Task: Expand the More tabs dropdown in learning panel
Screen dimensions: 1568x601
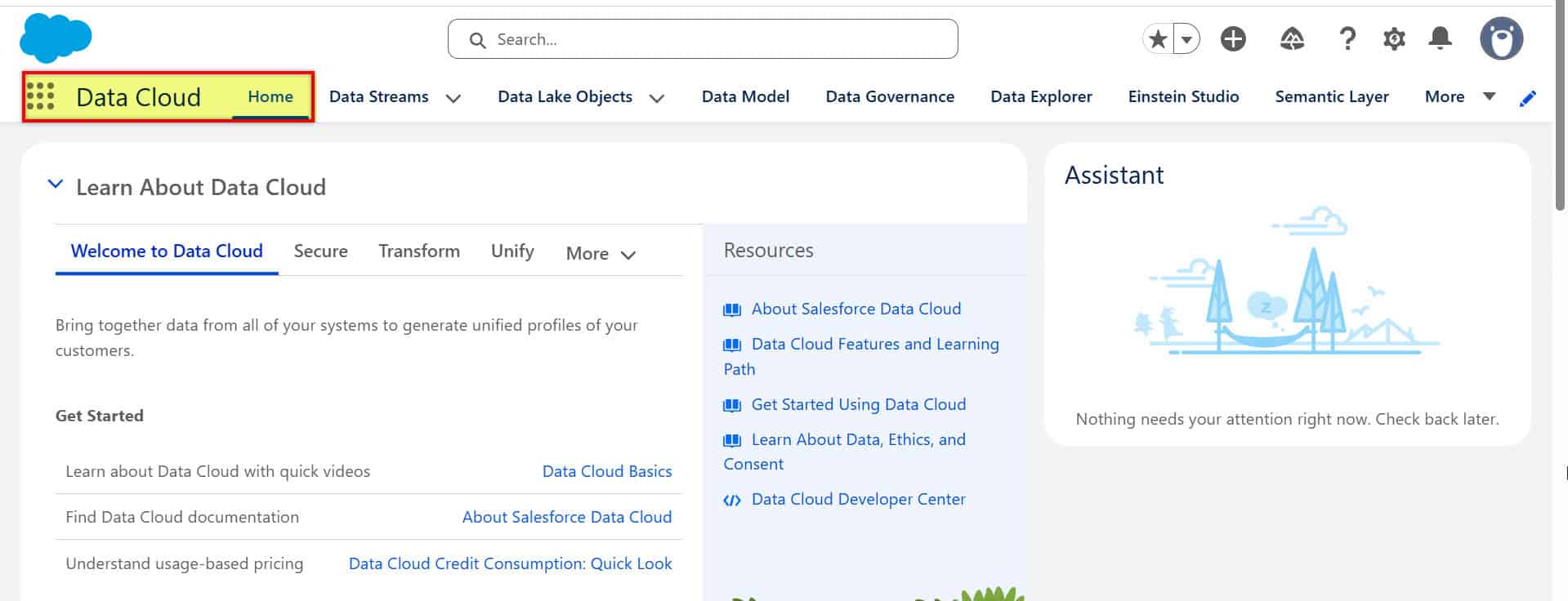Action: pyautogui.click(x=601, y=253)
